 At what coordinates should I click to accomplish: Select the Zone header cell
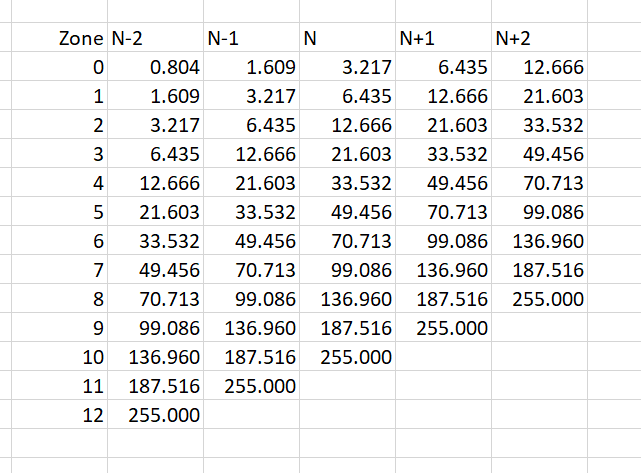[60, 37]
